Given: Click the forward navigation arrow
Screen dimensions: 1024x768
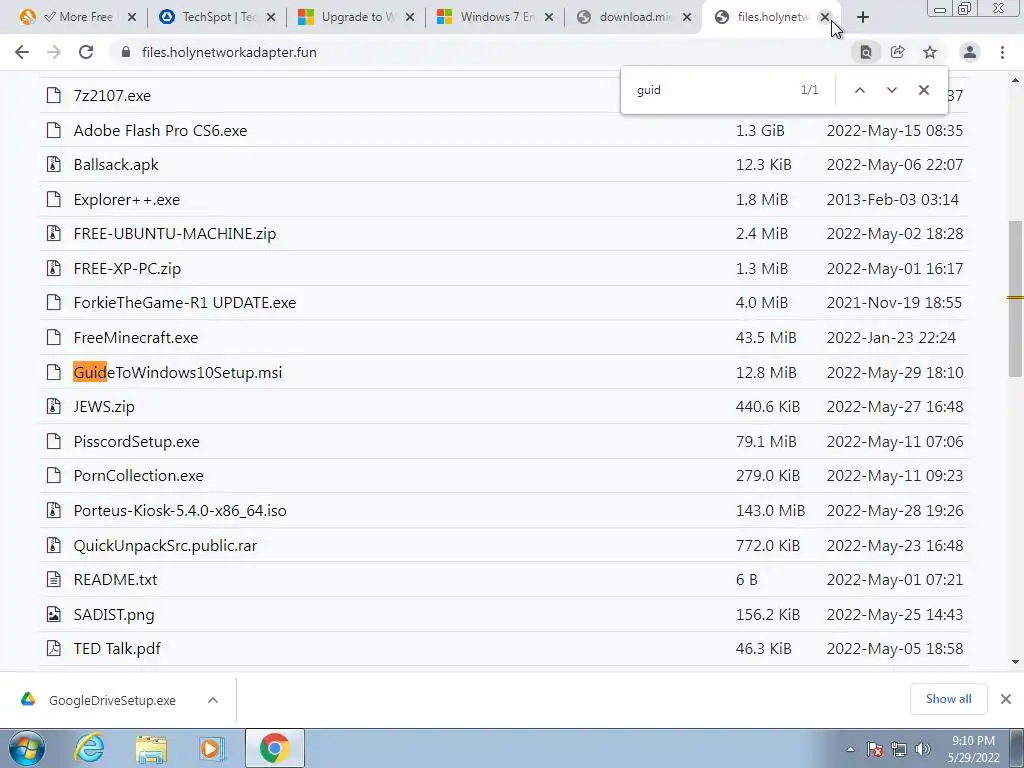Looking at the screenshot, I should click(x=54, y=52).
